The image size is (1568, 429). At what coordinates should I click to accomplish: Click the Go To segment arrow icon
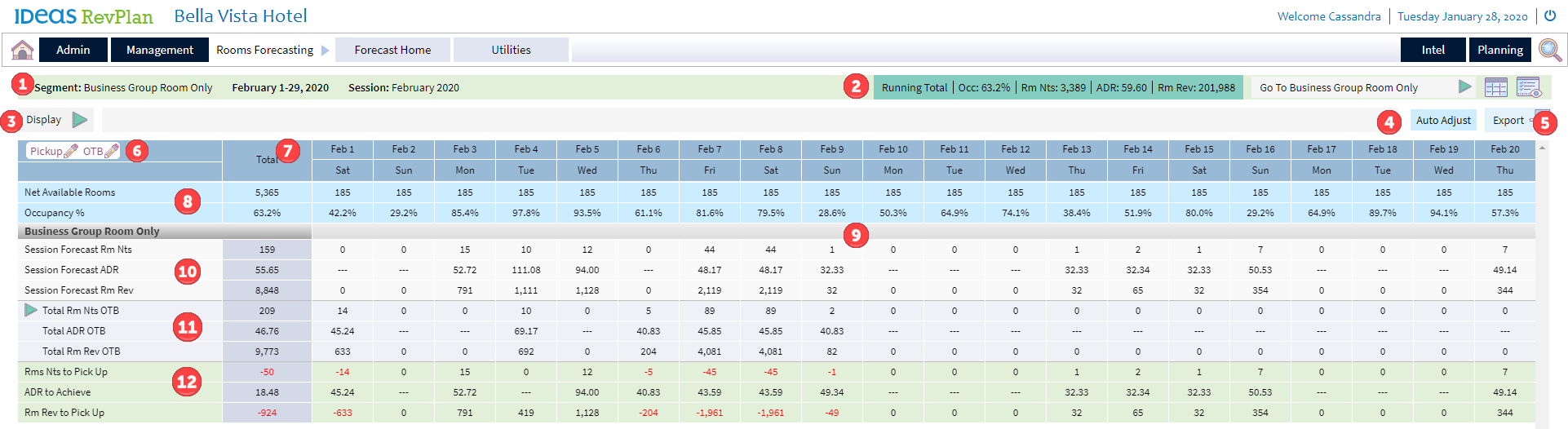click(x=1465, y=87)
